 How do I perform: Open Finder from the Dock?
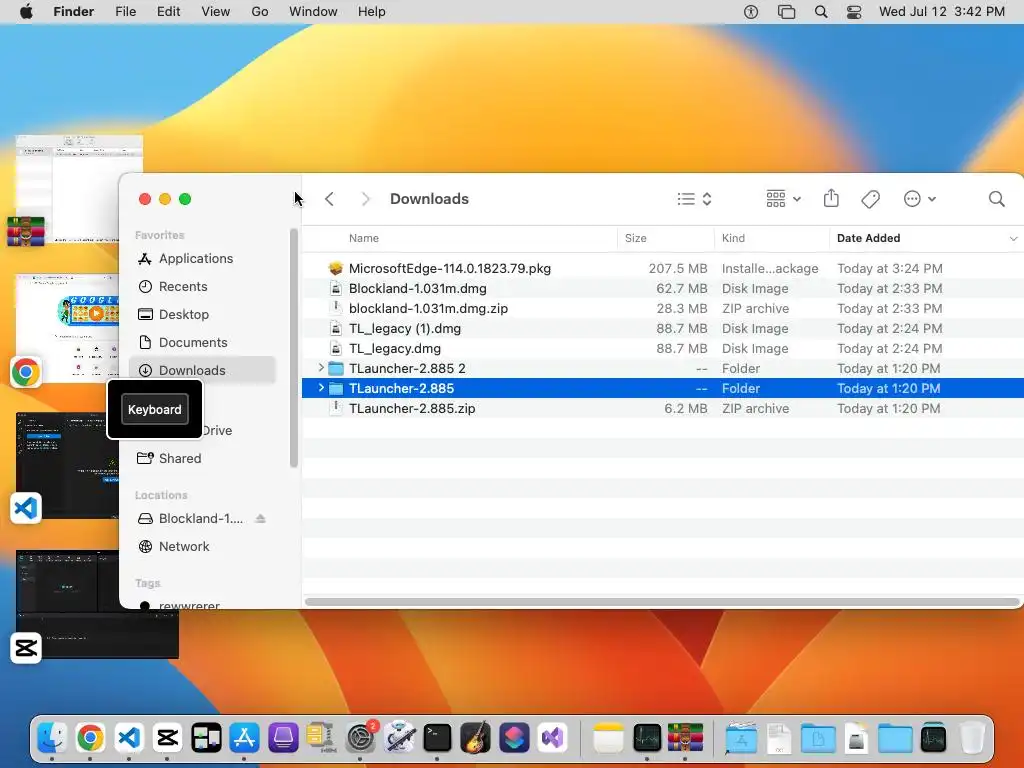[52, 737]
